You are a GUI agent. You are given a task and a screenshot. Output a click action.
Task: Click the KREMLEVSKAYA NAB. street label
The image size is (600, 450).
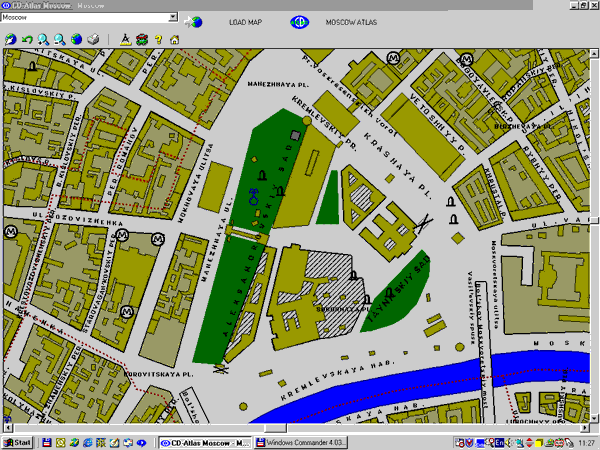[x=337, y=380]
